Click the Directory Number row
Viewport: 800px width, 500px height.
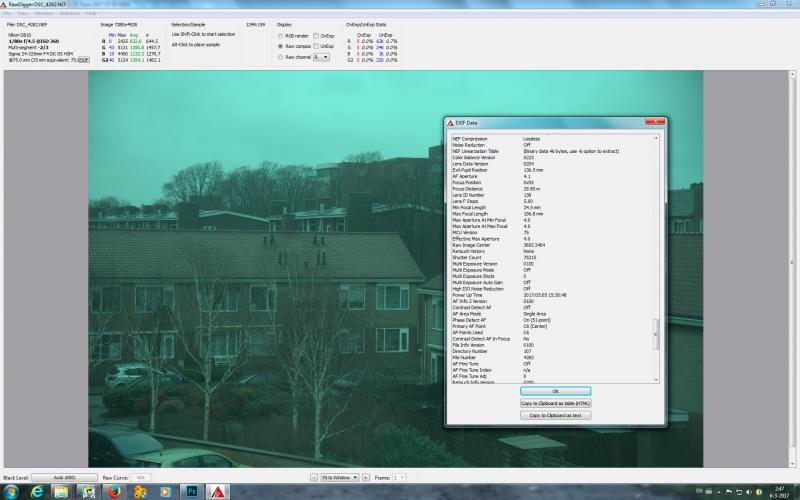554,351
